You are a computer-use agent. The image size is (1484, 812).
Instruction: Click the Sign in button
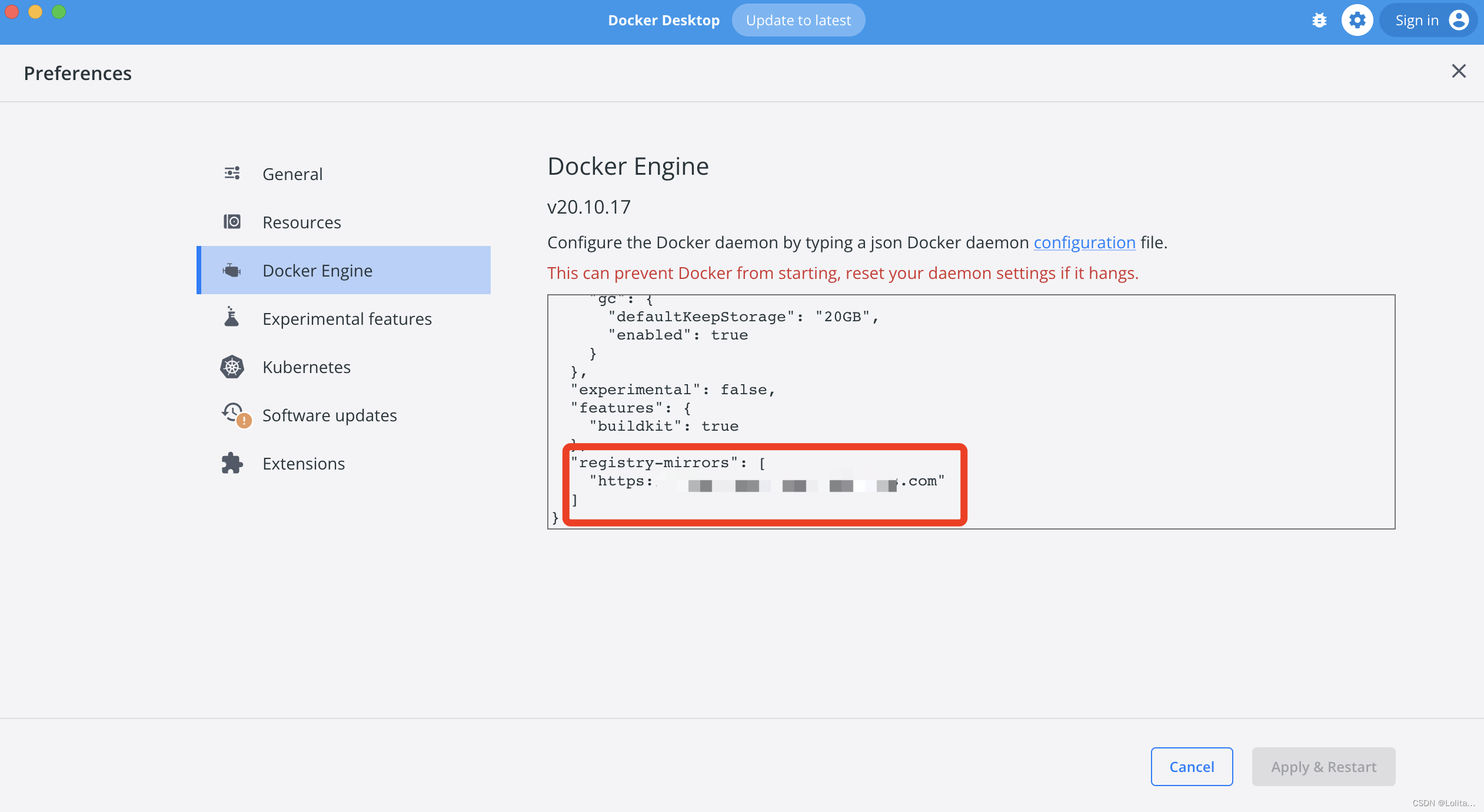[x=1428, y=21]
